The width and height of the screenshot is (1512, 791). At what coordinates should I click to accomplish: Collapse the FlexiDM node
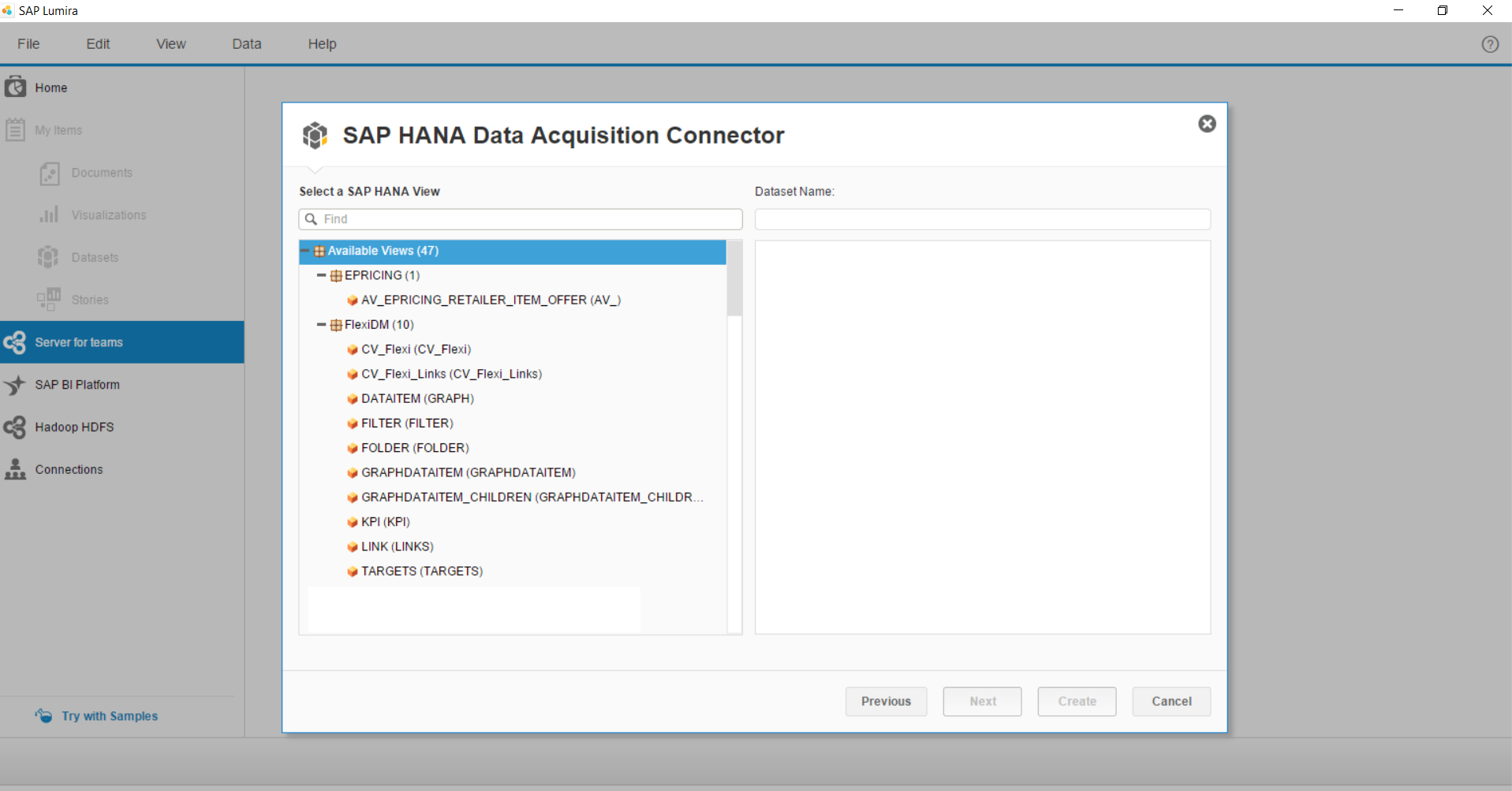point(321,324)
